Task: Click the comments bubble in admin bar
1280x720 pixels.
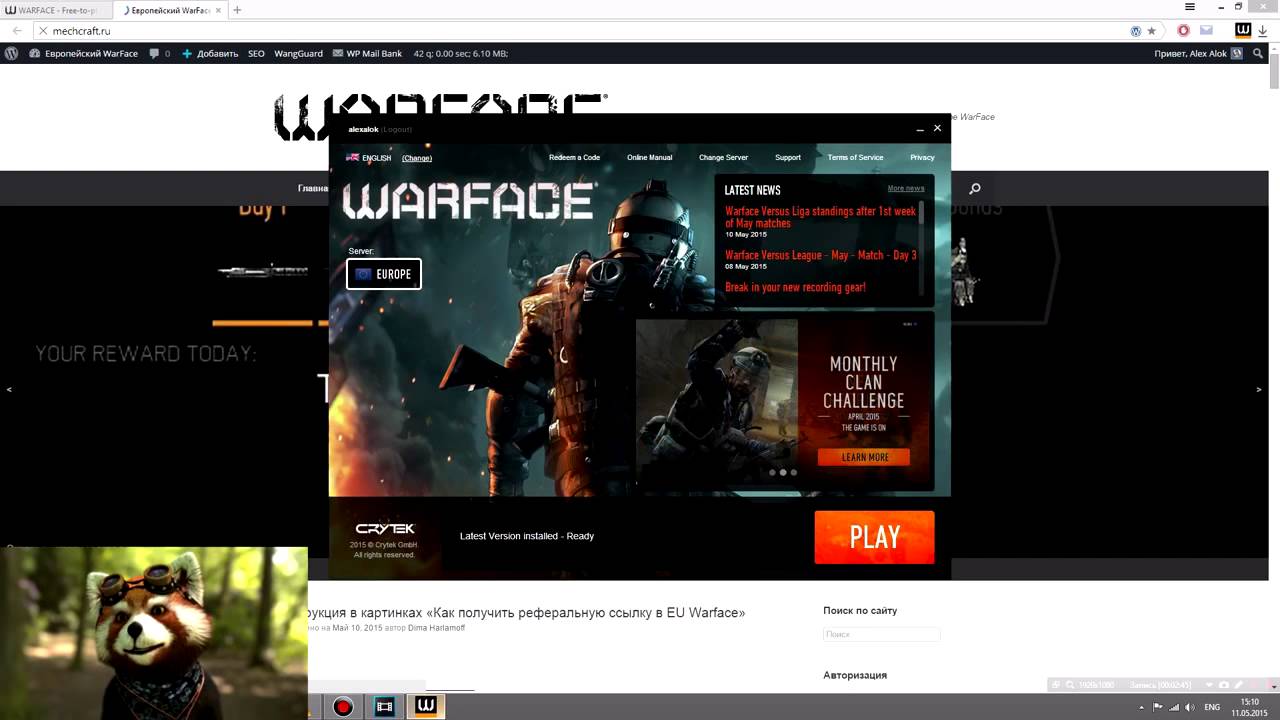Action: (159, 53)
